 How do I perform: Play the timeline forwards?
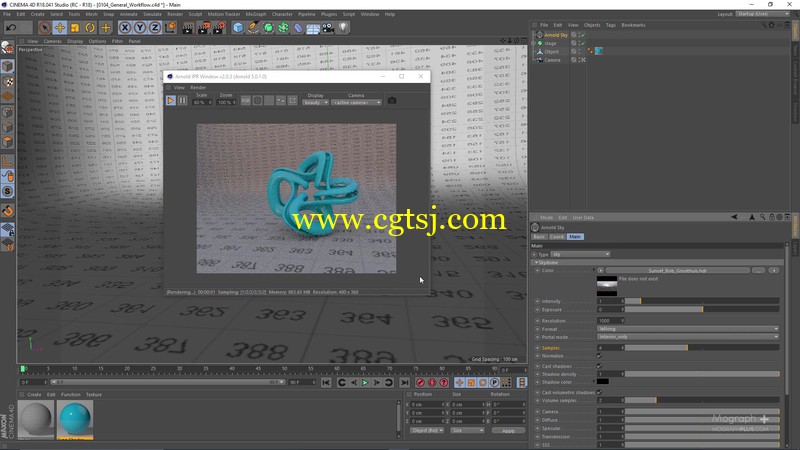(x=365, y=382)
